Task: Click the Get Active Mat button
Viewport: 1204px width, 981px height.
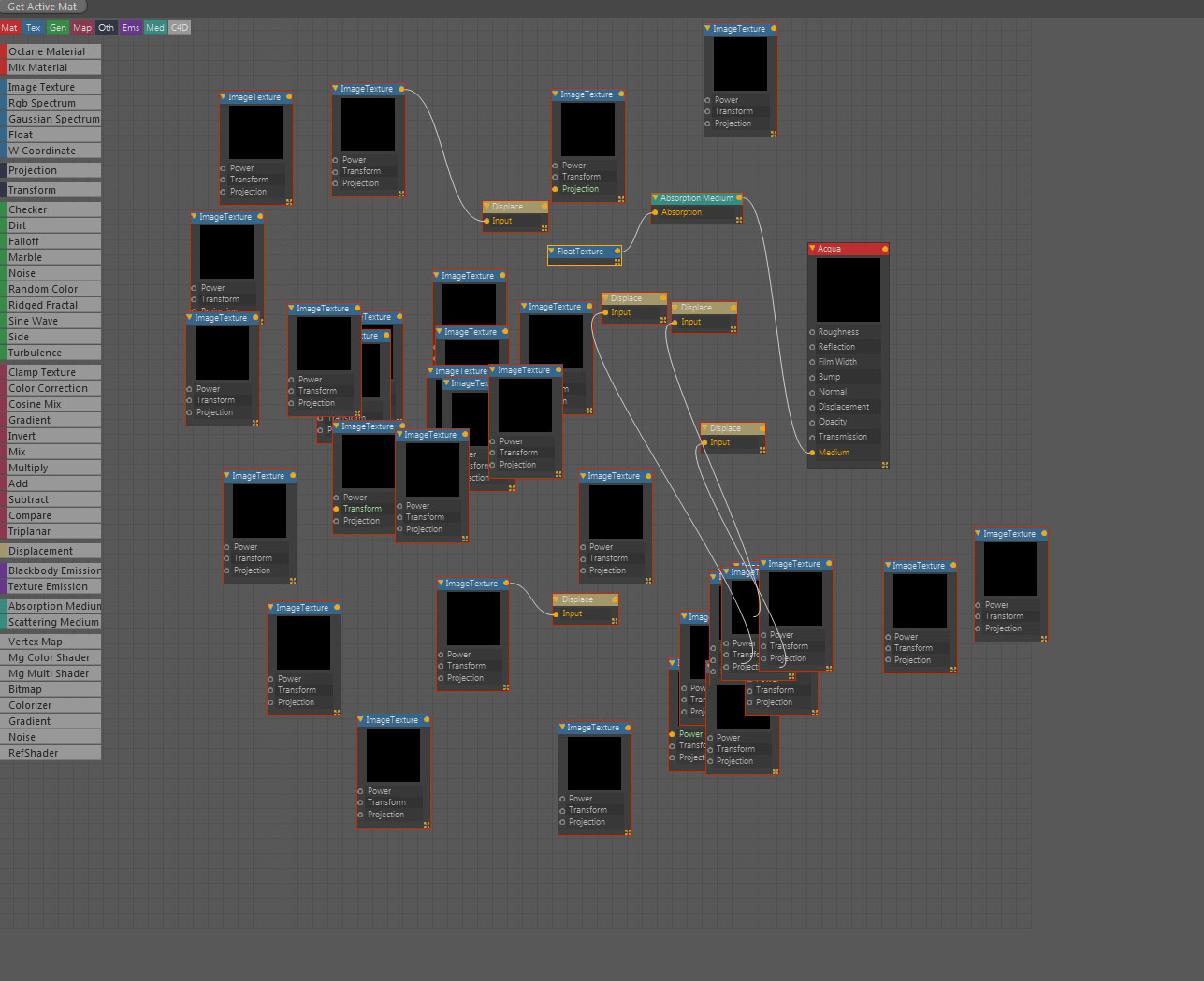Action: (x=43, y=7)
